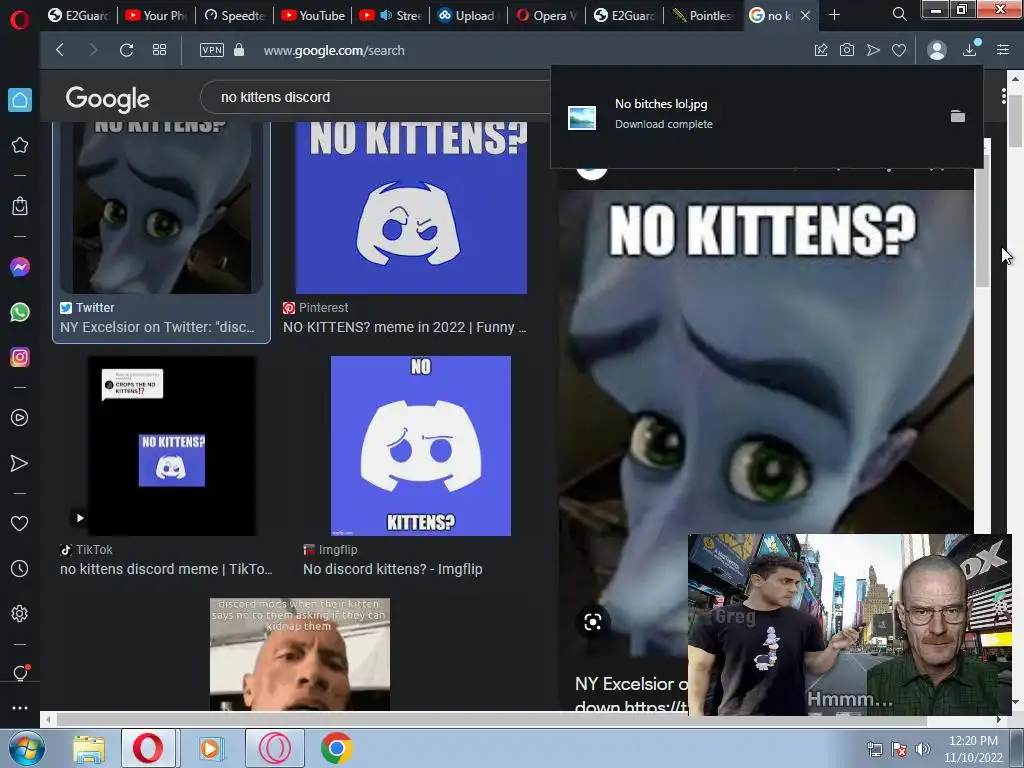Show downloaded 'No bitches lol.jpg' in folder
This screenshot has height=768, width=1024.
coord(957,116)
